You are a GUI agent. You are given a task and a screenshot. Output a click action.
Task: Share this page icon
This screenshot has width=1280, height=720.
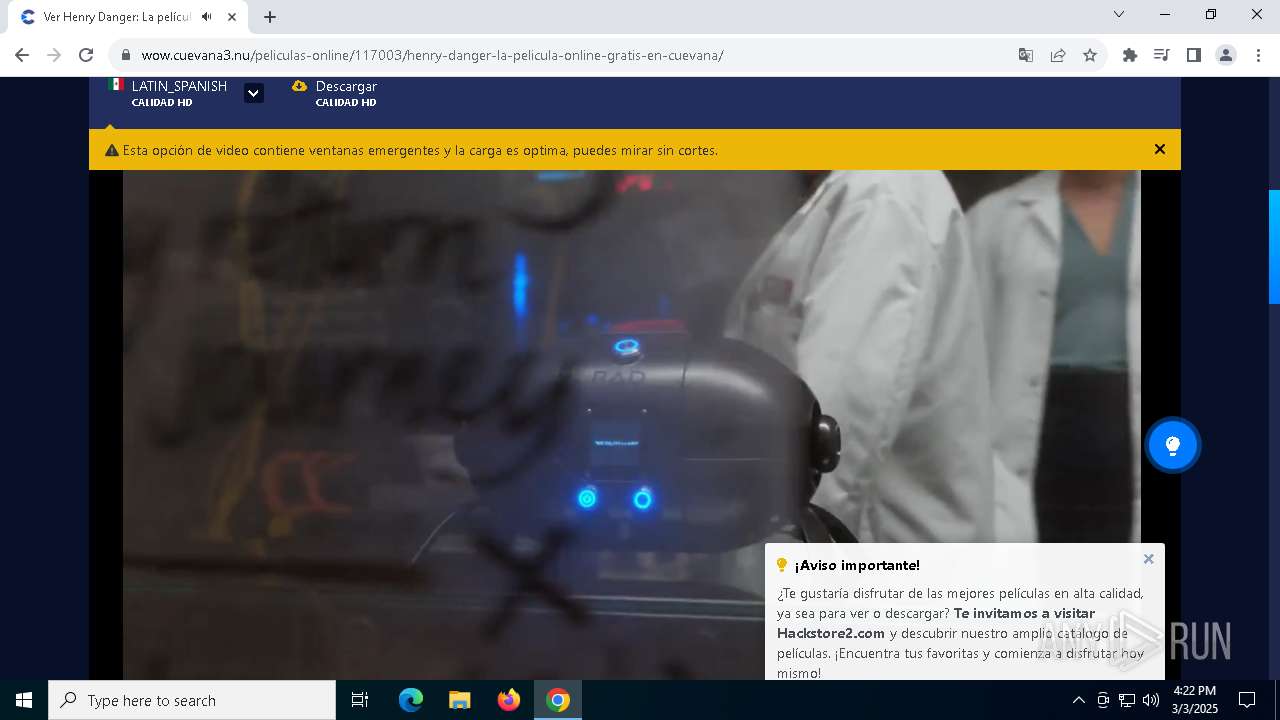click(x=1058, y=55)
